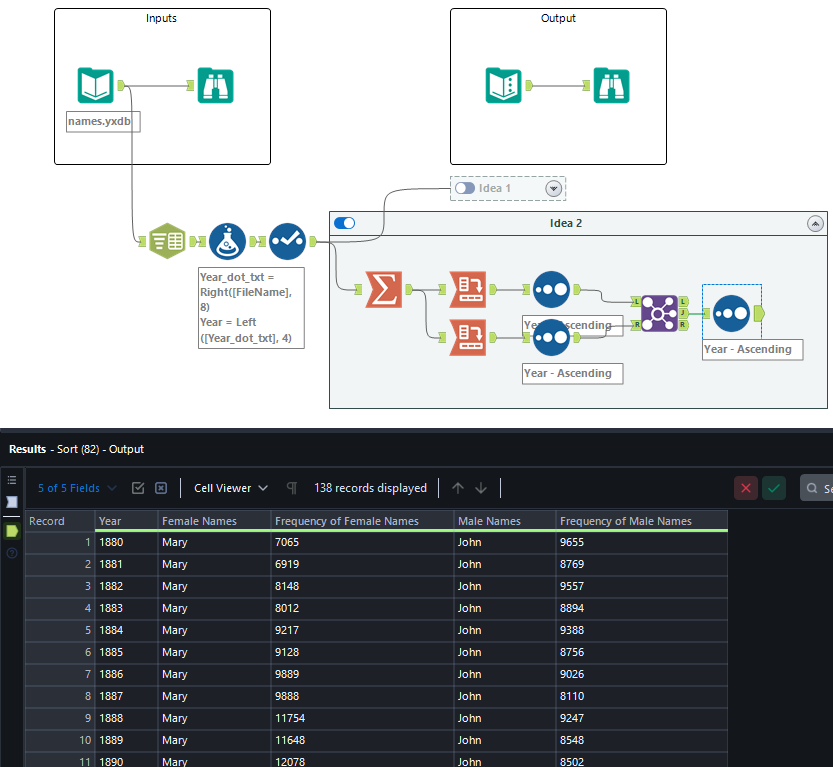Click the Male Names column header
This screenshot has height=767, width=833.
(x=505, y=521)
